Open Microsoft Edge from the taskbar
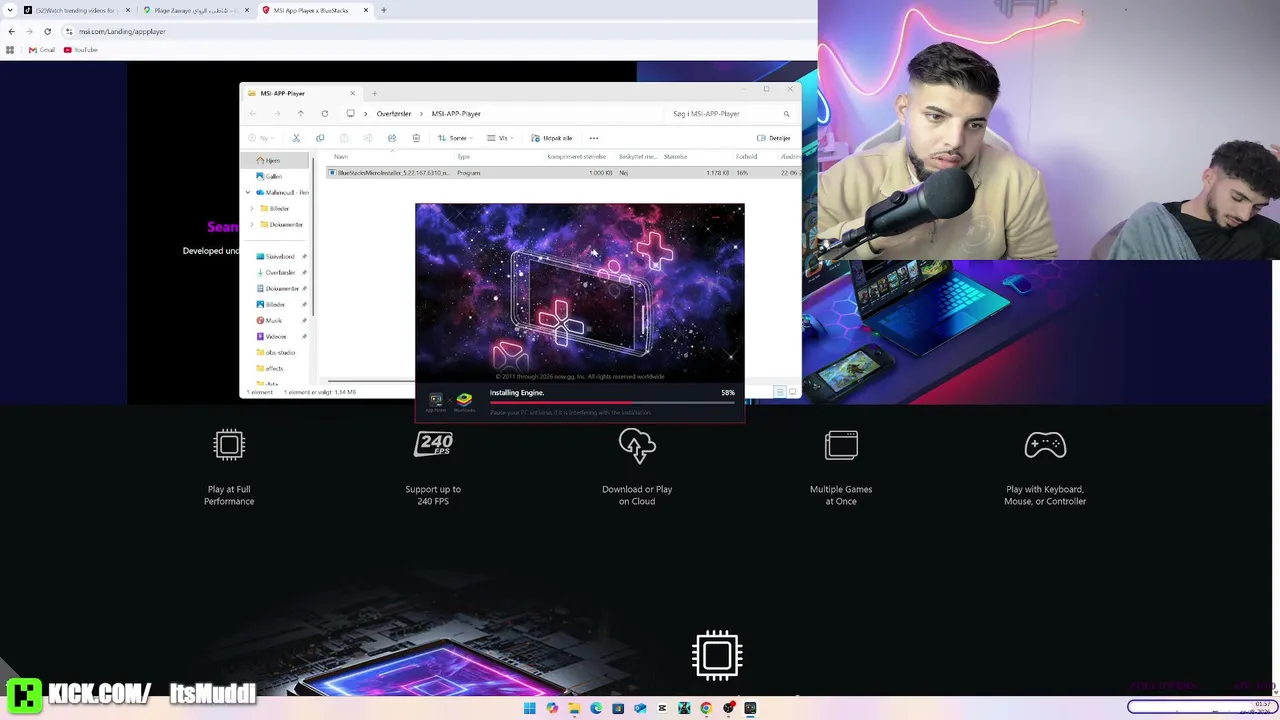 click(596, 709)
